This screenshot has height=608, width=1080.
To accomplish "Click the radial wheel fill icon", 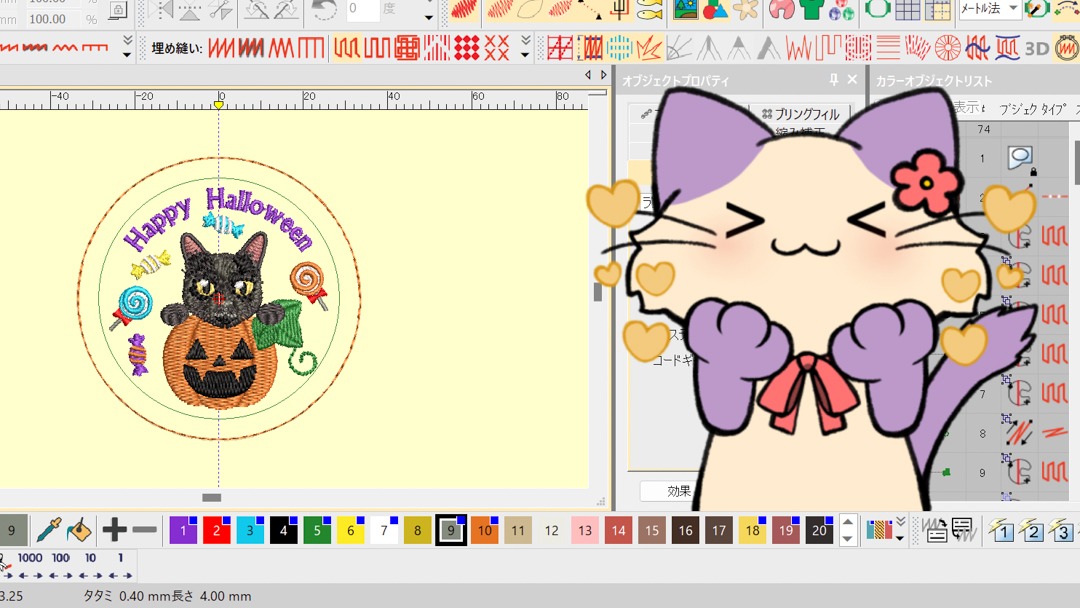I will click(x=948, y=48).
